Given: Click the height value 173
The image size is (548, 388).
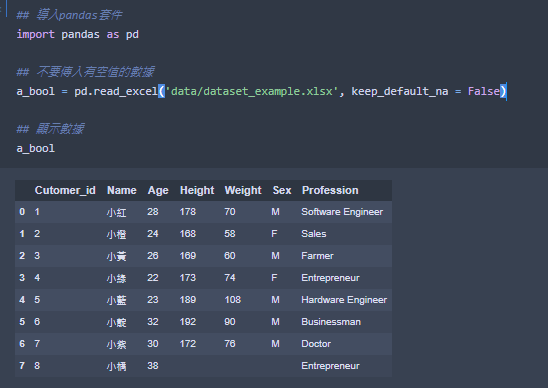Looking at the screenshot, I should [188, 278].
